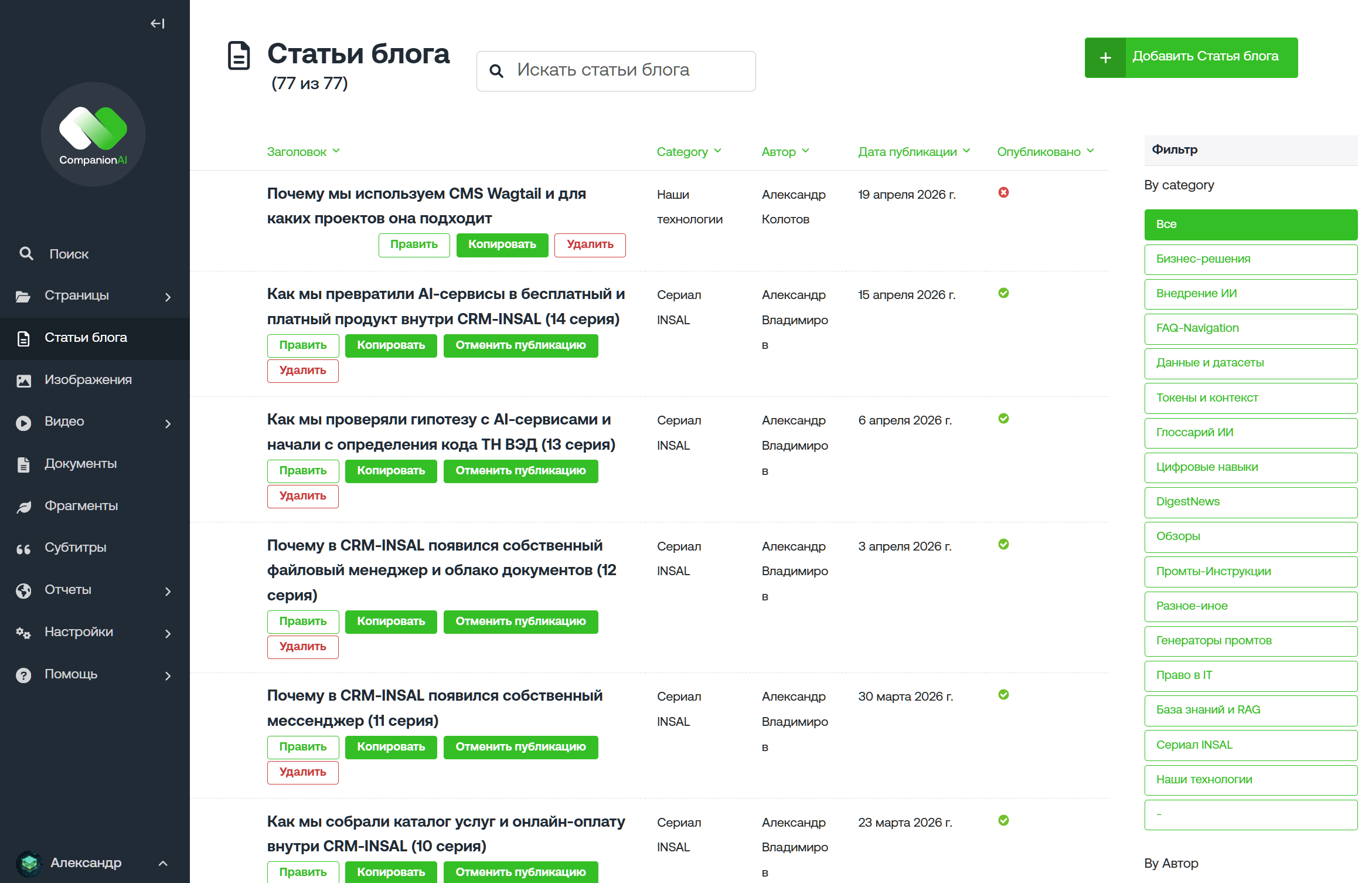Click the CompanionAI logo
The height and width of the screenshot is (883, 1372).
click(x=93, y=135)
